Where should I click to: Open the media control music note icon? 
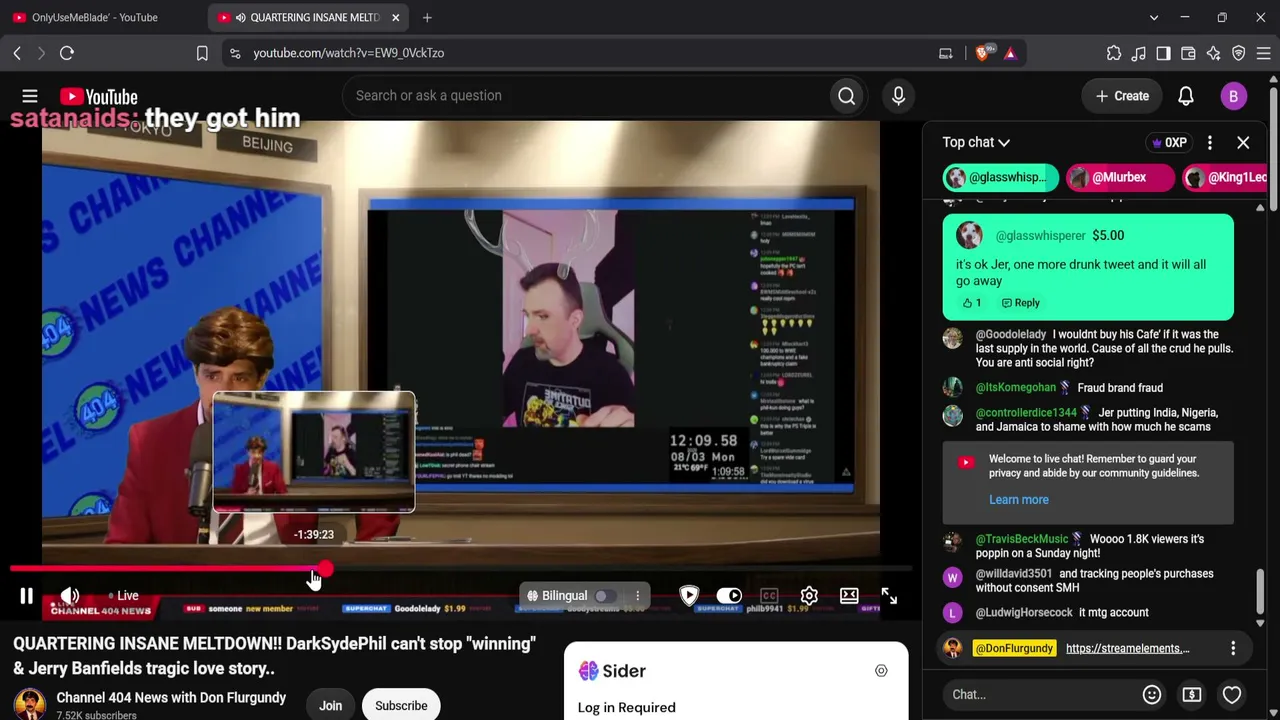[1139, 53]
